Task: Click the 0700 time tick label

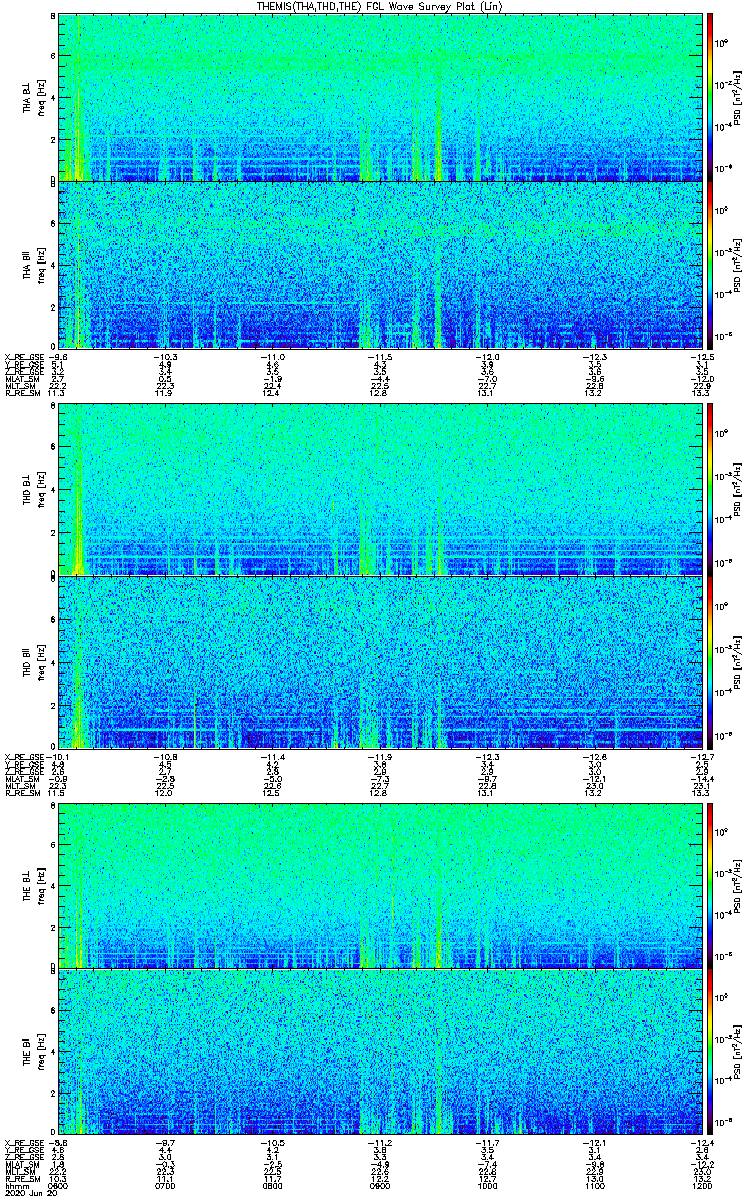Action: point(165,1185)
